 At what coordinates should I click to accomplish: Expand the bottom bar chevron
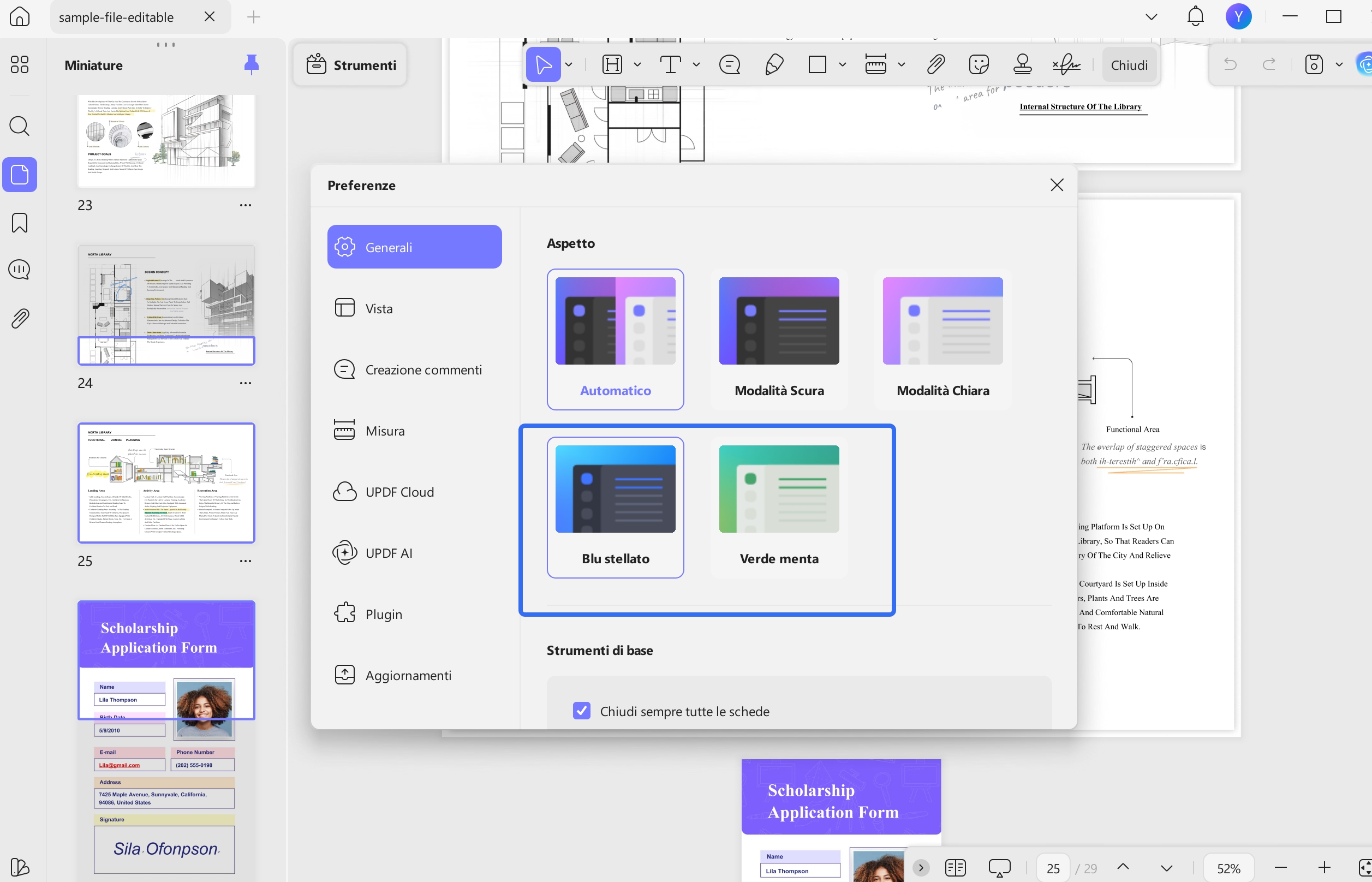[x=921, y=868]
